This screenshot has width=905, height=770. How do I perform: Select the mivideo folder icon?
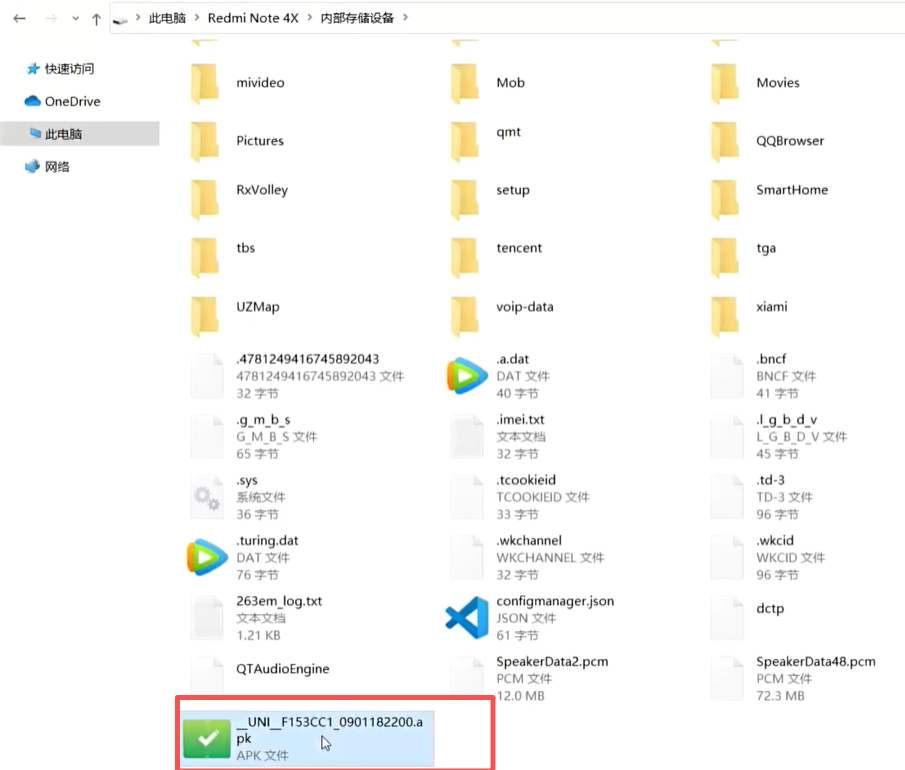tap(205, 84)
